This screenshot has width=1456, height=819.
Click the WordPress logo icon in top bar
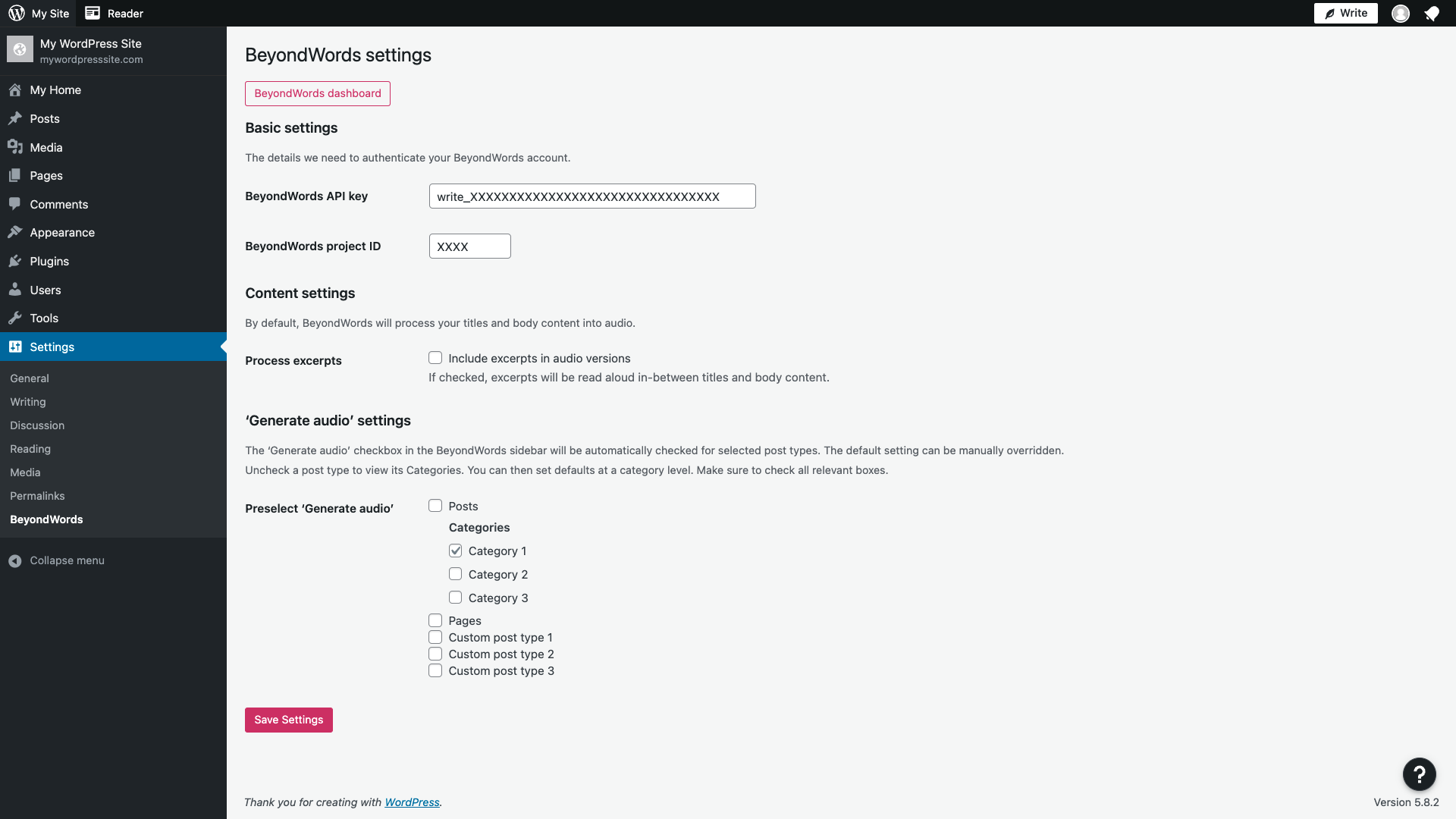tap(17, 13)
